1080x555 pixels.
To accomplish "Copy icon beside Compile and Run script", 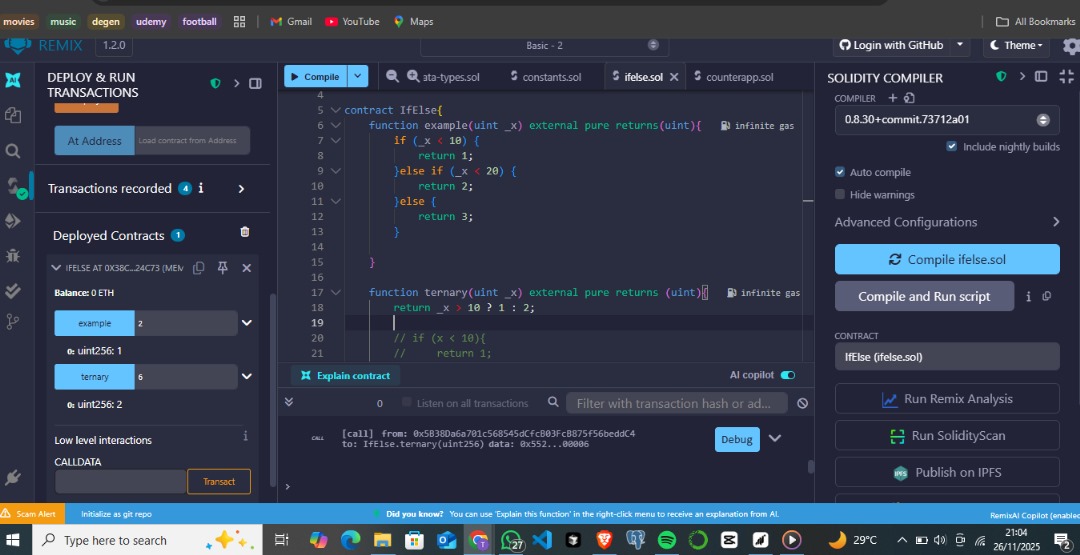I will click(1047, 296).
